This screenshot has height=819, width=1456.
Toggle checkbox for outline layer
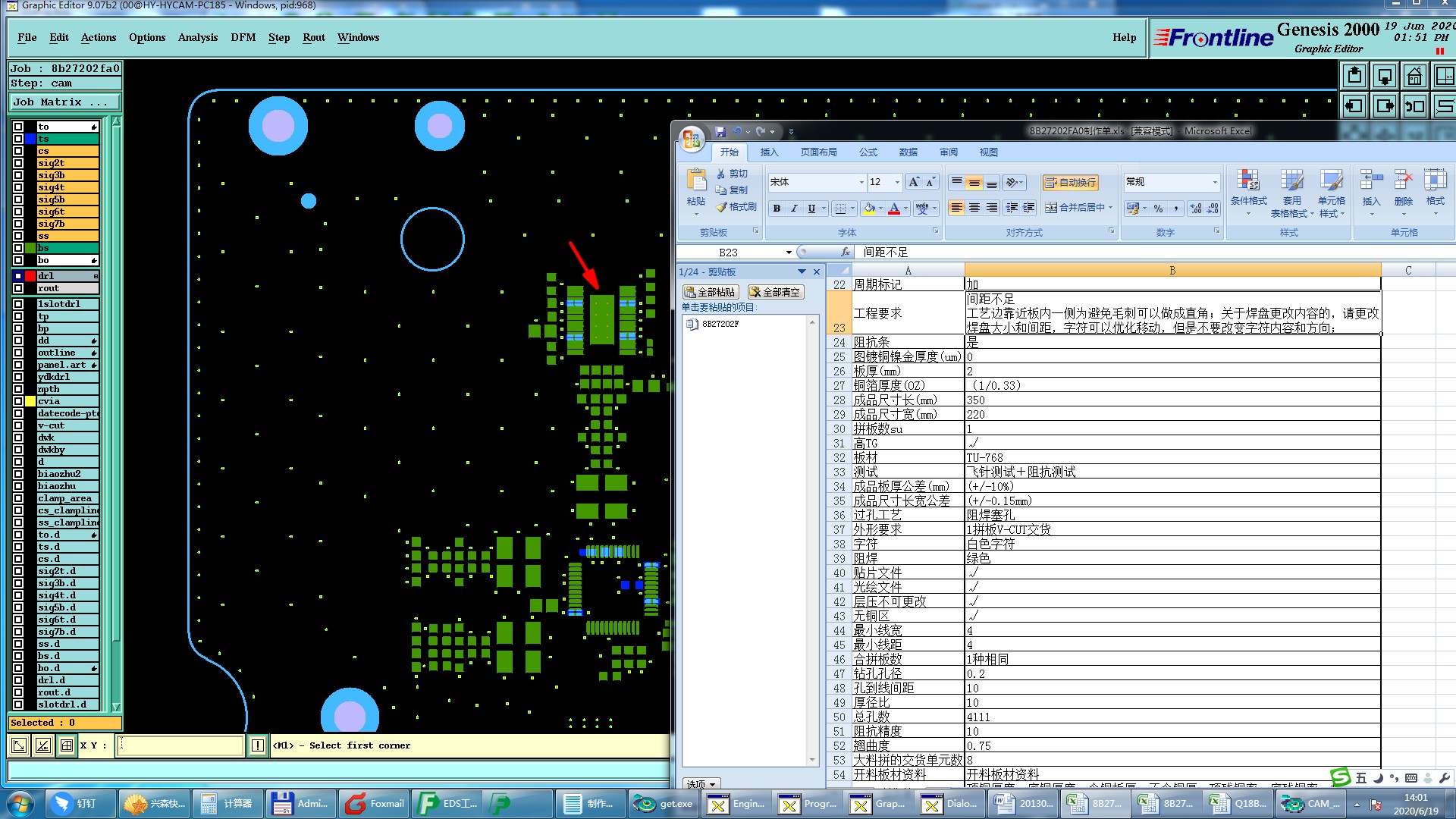(x=18, y=353)
